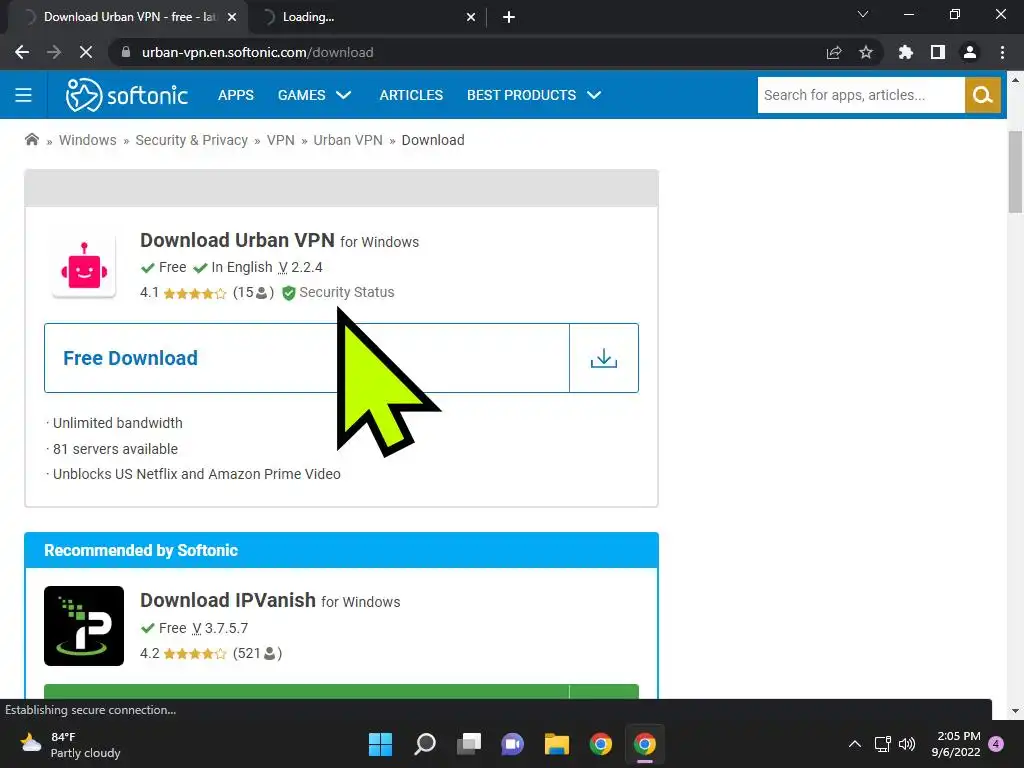Click the scrollbar down arrow

pyautogui.click(x=1015, y=711)
